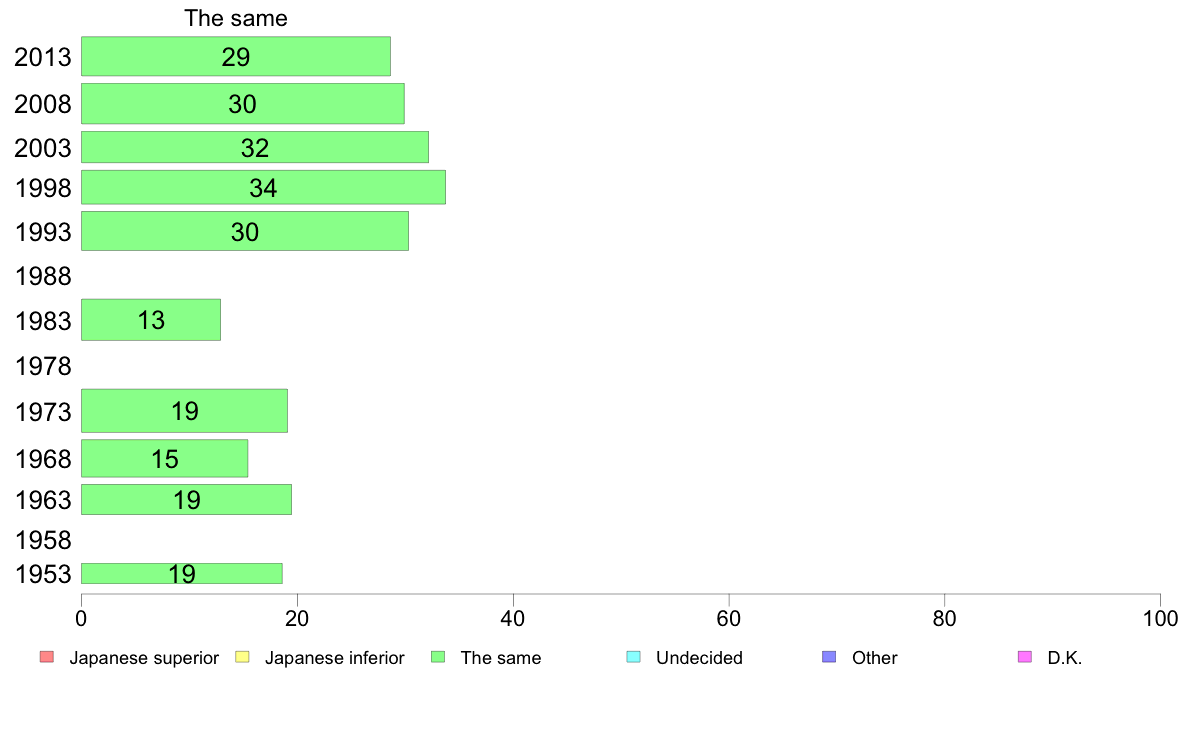Click the D.K. magenta legend swatch
Image resolution: width=1188 pixels, height=736 pixels.
[x=1024, y=656]
